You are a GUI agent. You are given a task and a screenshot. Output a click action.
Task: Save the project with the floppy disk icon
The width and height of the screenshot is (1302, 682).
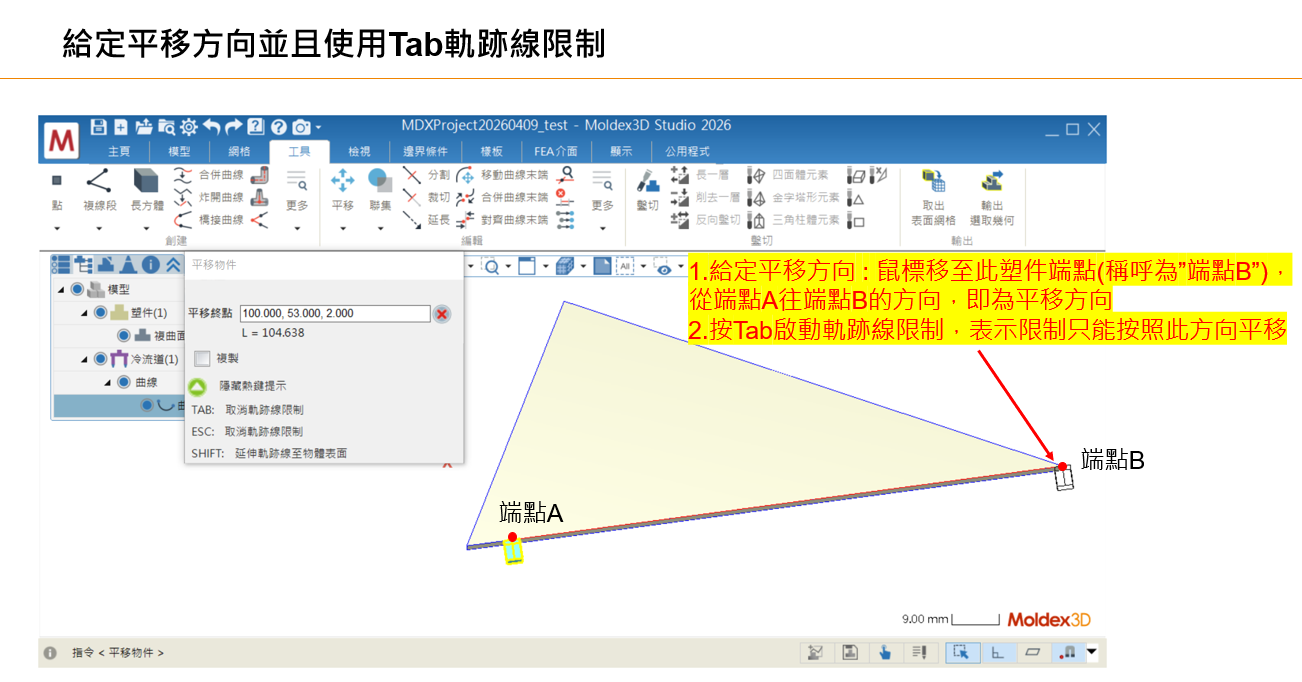tap(98, 127)
